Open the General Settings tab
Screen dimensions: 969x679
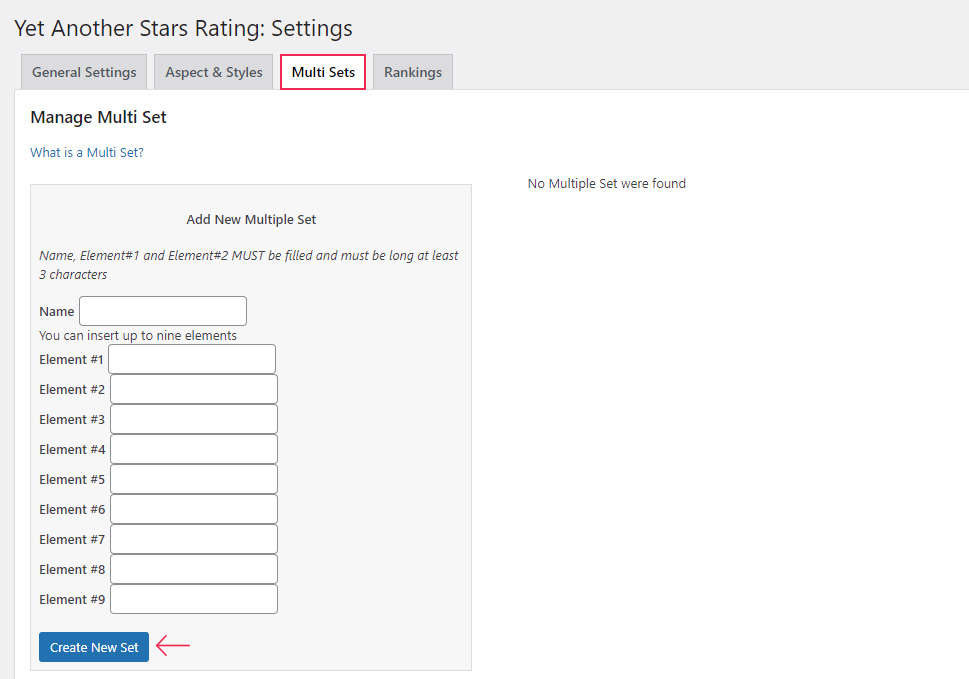(x=84, y=72)
